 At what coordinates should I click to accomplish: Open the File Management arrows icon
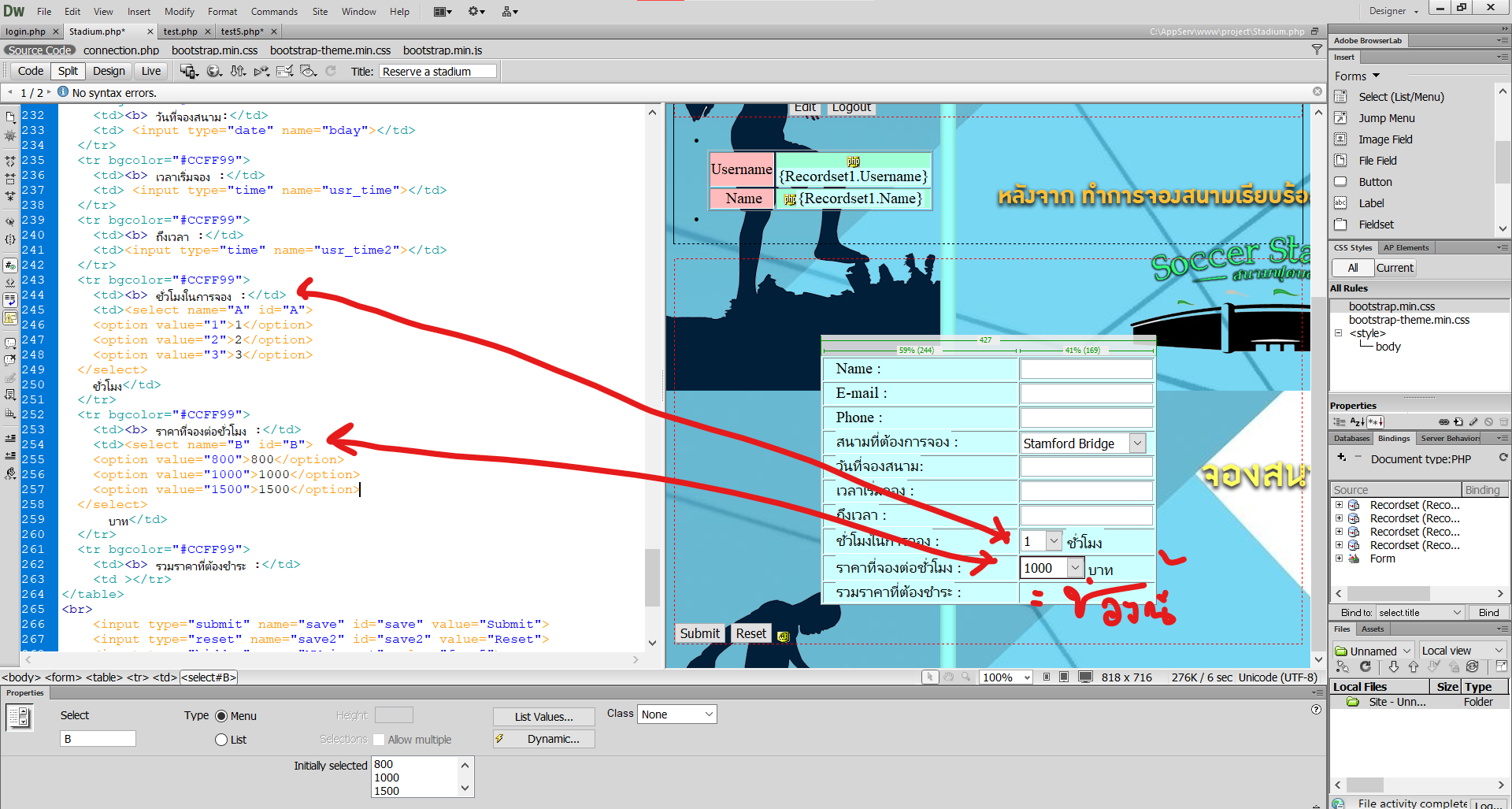click(238, 72)
